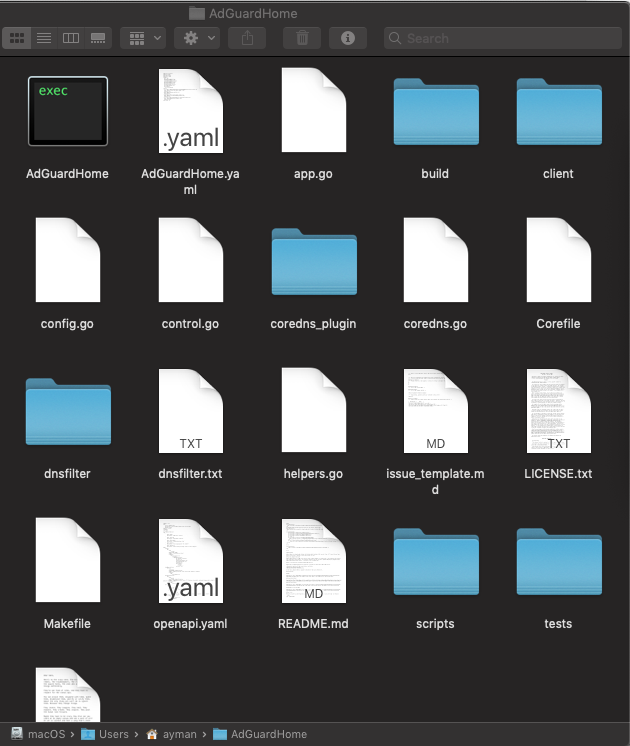Select the dnsfilter.txt file icon
The height and width of the screenshot is (746, 630).
(x=191, y=411)
